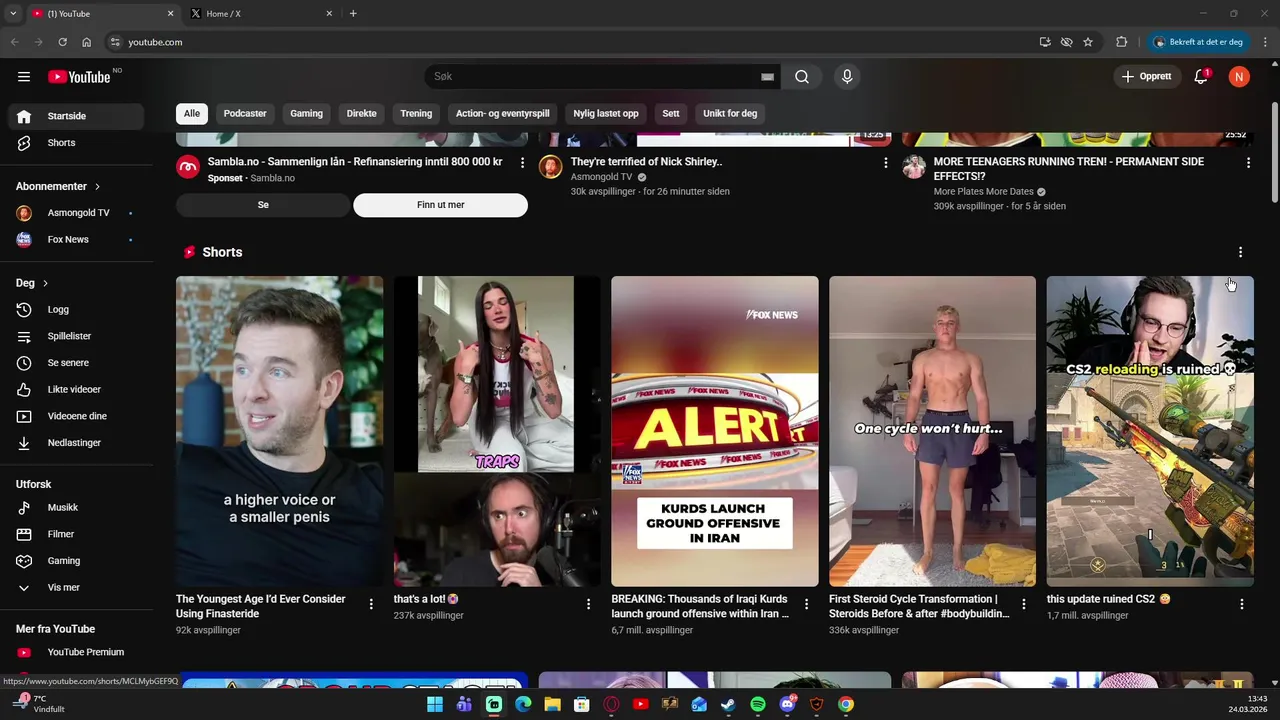Image resolution: width=1280 pixels, height=720 pixels.
Task: Open options for Finasteride short
Action: [371, 604]
